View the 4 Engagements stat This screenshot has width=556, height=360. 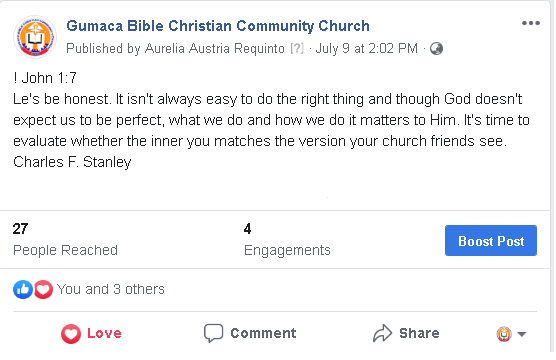pos(287,239)
